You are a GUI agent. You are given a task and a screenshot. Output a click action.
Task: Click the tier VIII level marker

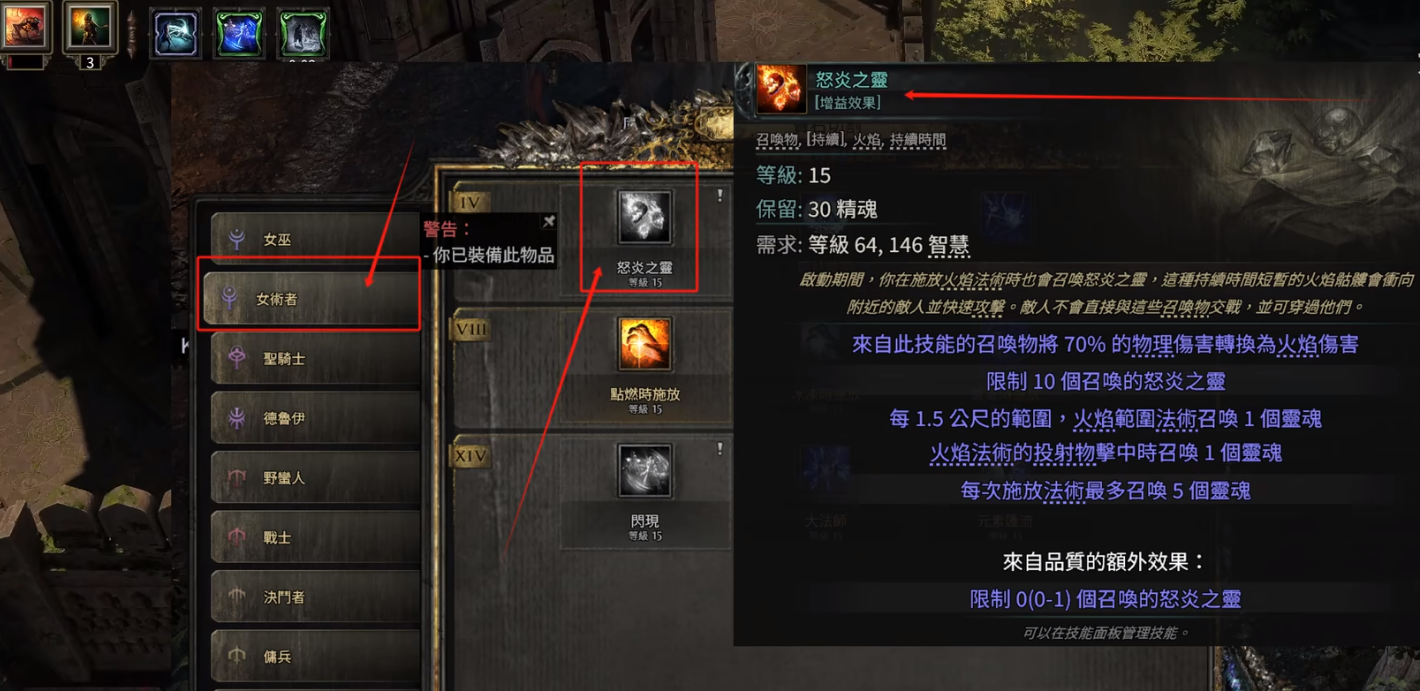(x=470, y=329)
